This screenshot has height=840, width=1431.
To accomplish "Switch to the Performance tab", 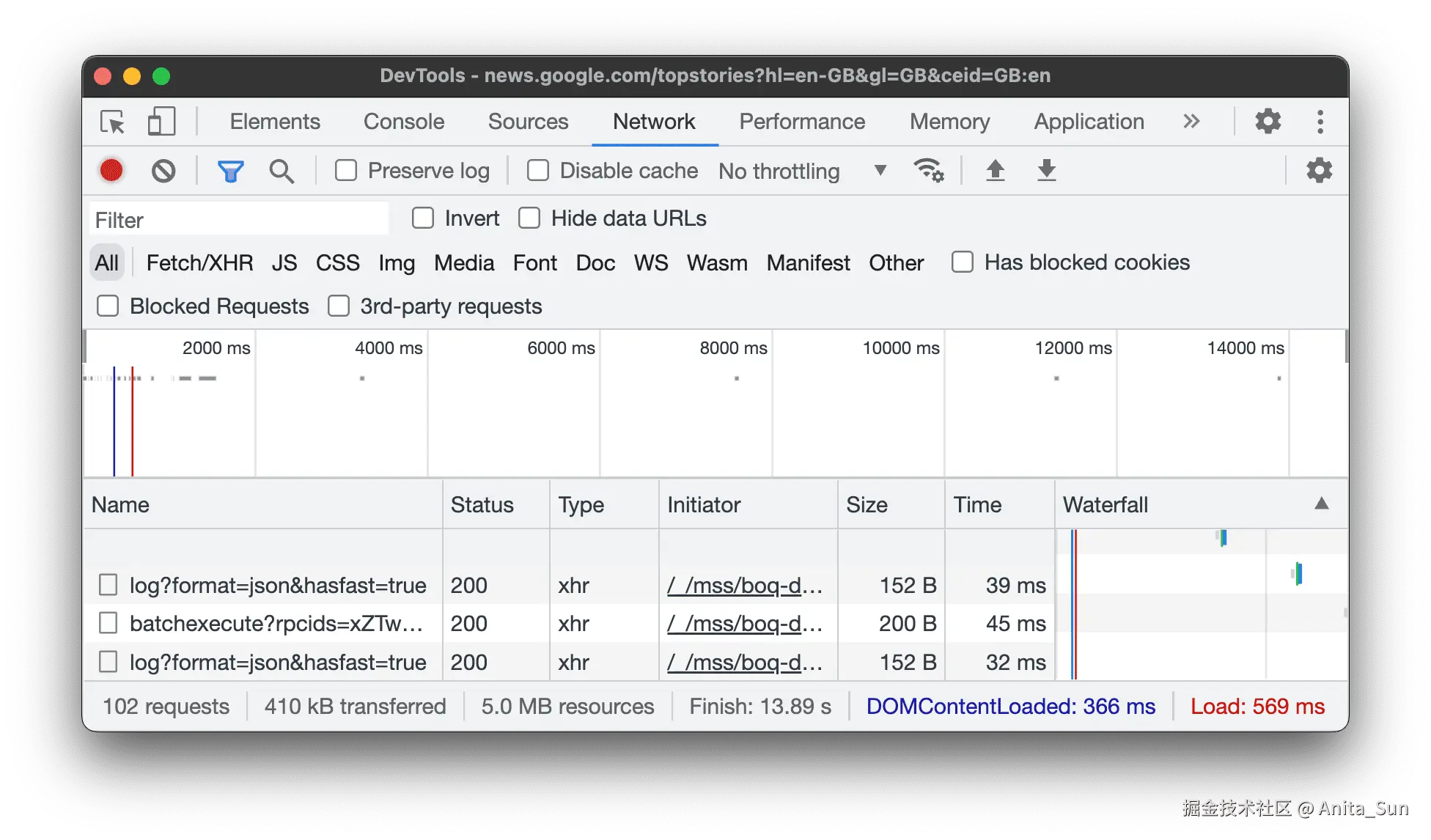I will coord(802,122).
